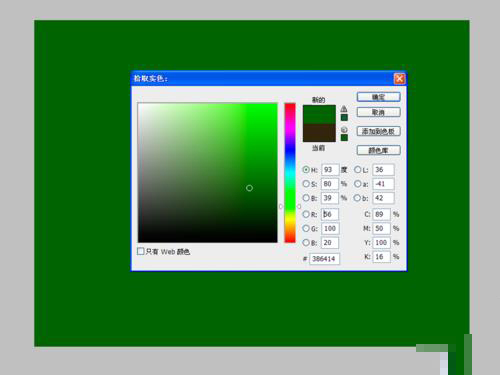Screen dimensions: 500x375
Task: Click the Add to Swatches button
Action: 378,131
